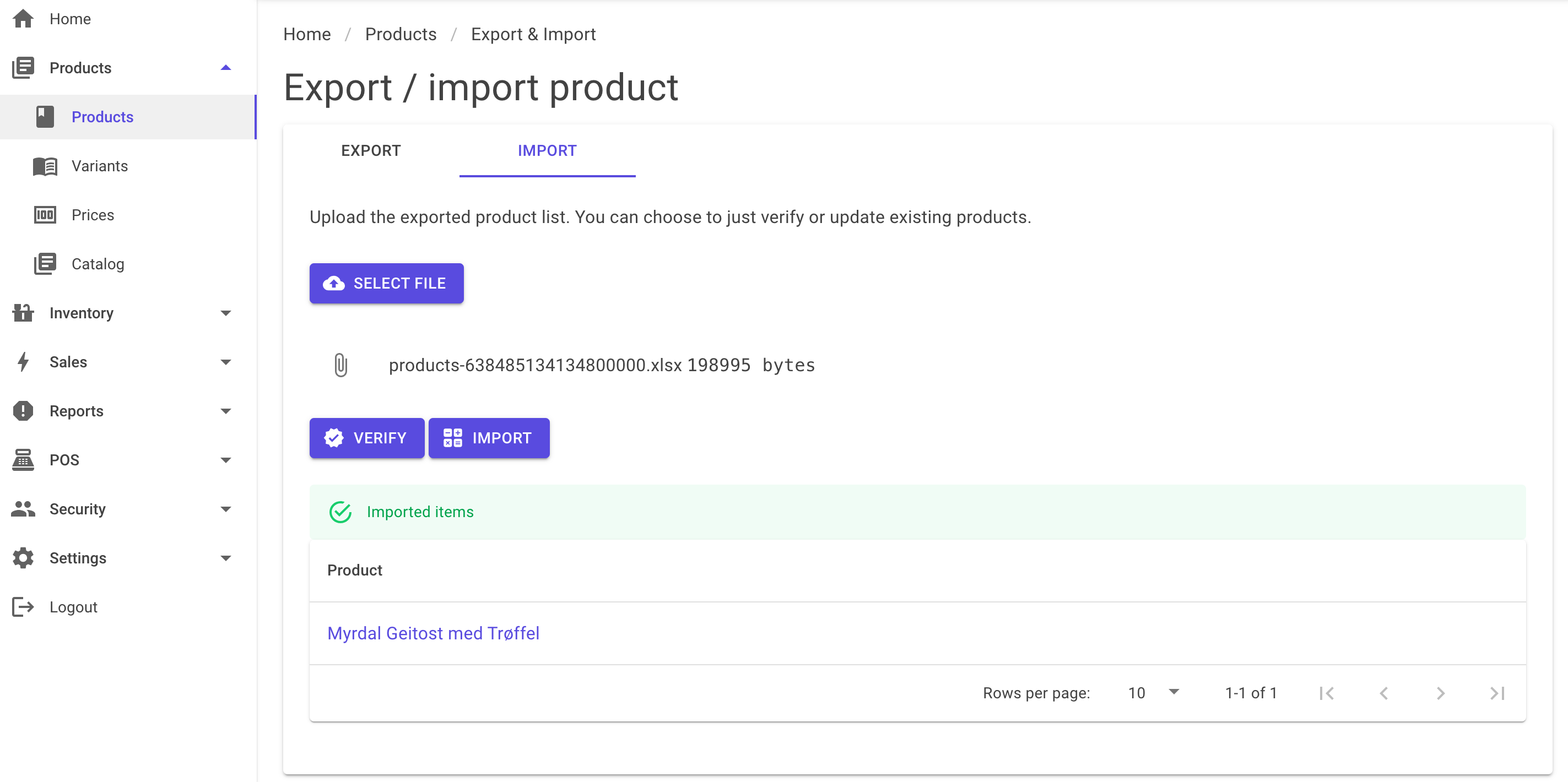Click the Home house icon in sidebar

[x=23, y=19]
